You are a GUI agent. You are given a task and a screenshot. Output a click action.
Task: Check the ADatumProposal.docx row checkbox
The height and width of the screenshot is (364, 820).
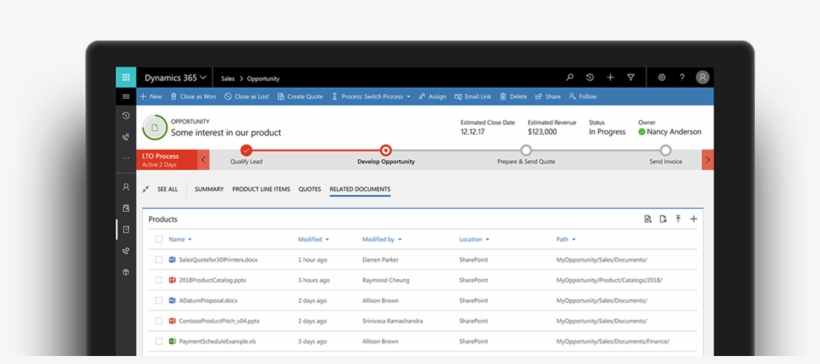(158, 301)
